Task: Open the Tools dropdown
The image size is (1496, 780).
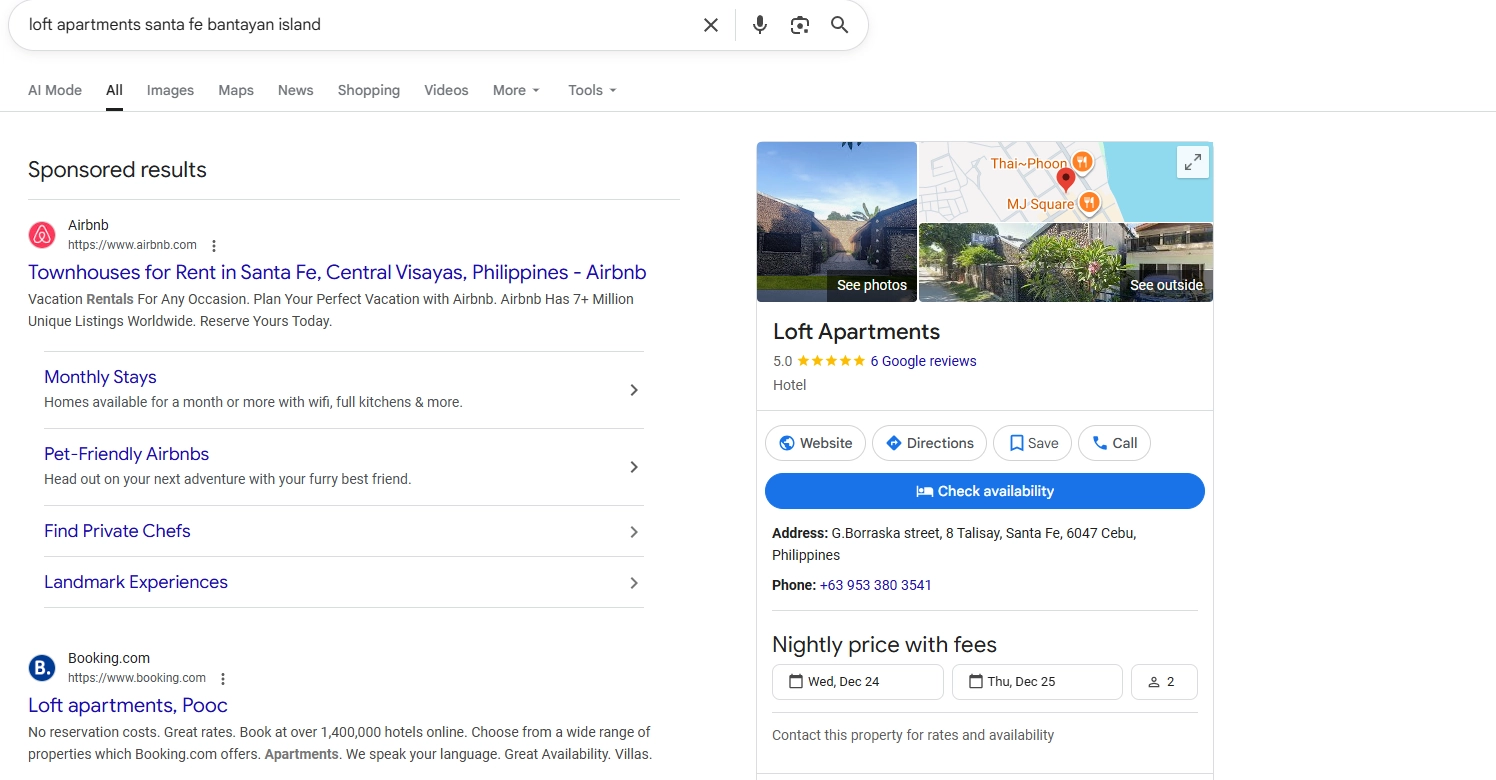Action: (x=592, y=90)
